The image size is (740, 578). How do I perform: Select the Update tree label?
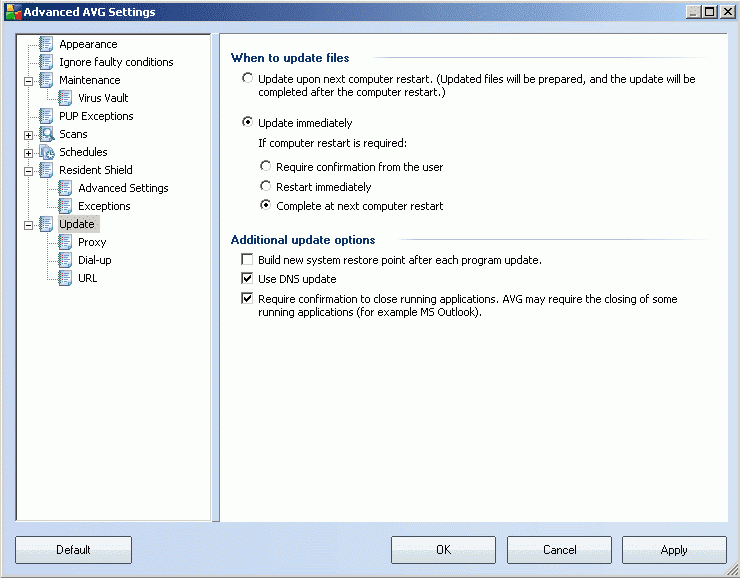tap(77, 224)
